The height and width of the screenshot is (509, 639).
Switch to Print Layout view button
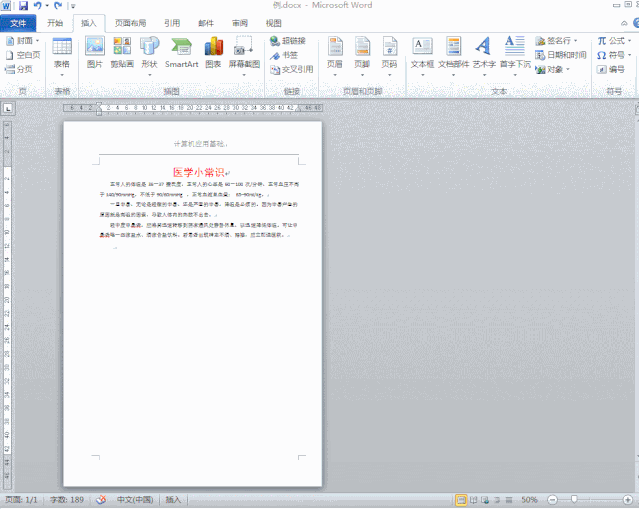[x=461, y=500]
